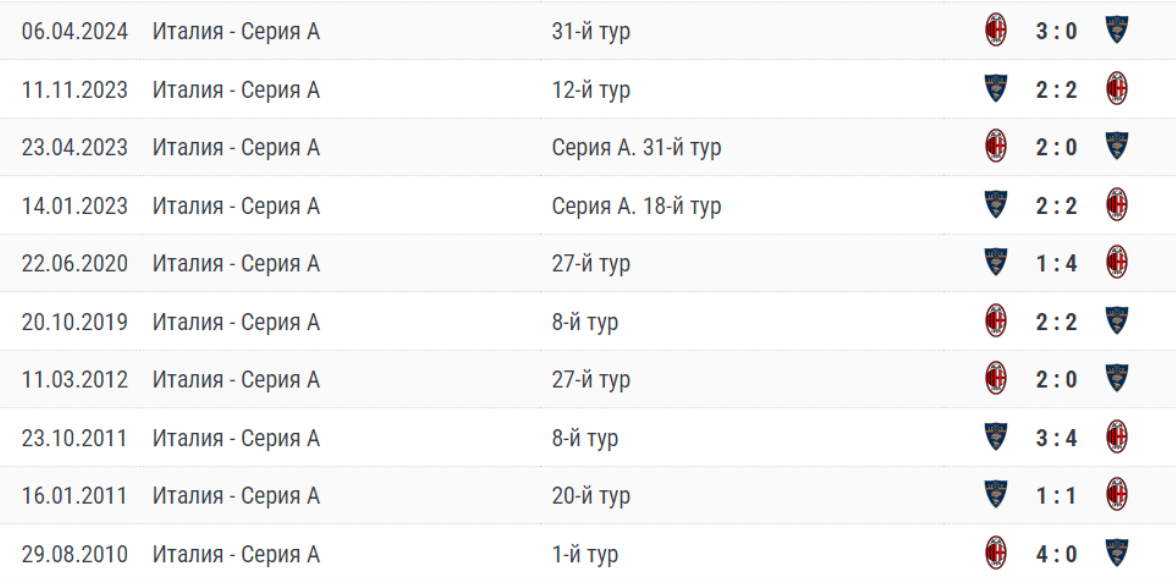Open the 3:0 score from 06.04.2024
Image resolution: width=1176 pixels, height=582 pixels.
(x=1056, y=31)
